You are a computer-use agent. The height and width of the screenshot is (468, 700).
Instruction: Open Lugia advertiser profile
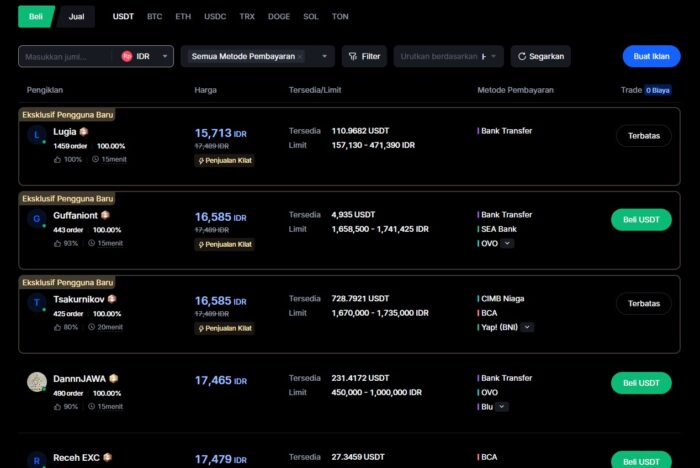click(65, 132)
